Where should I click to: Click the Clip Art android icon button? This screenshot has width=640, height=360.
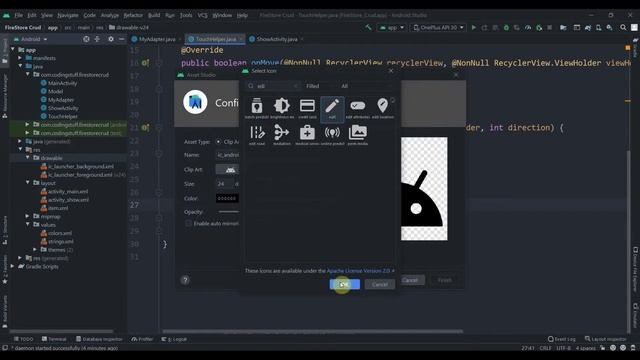coord(227,169)
